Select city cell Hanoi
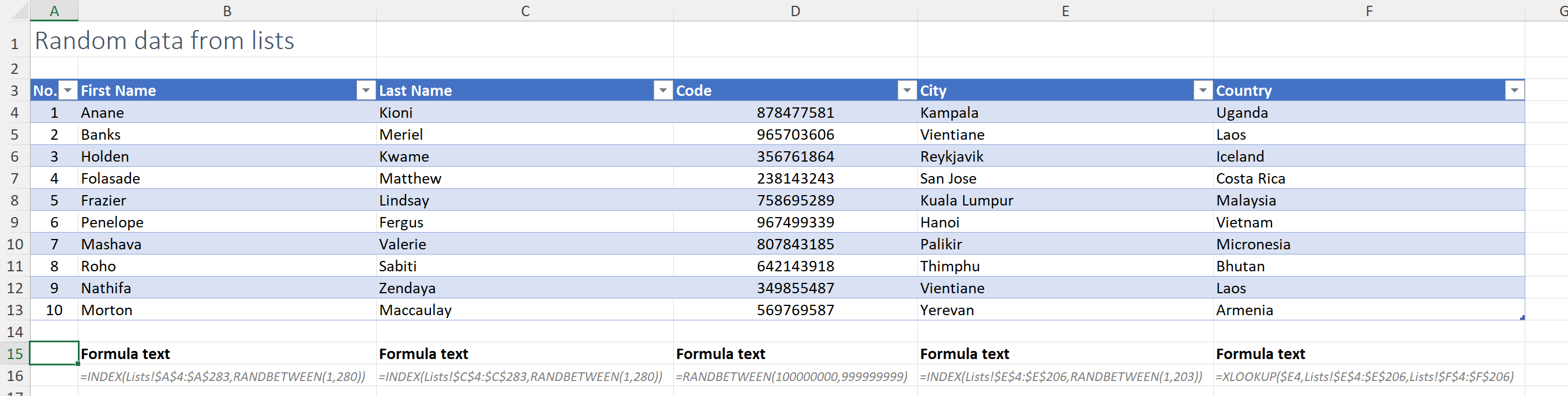Screen dimensions: 1568x396 point(1065,222)
